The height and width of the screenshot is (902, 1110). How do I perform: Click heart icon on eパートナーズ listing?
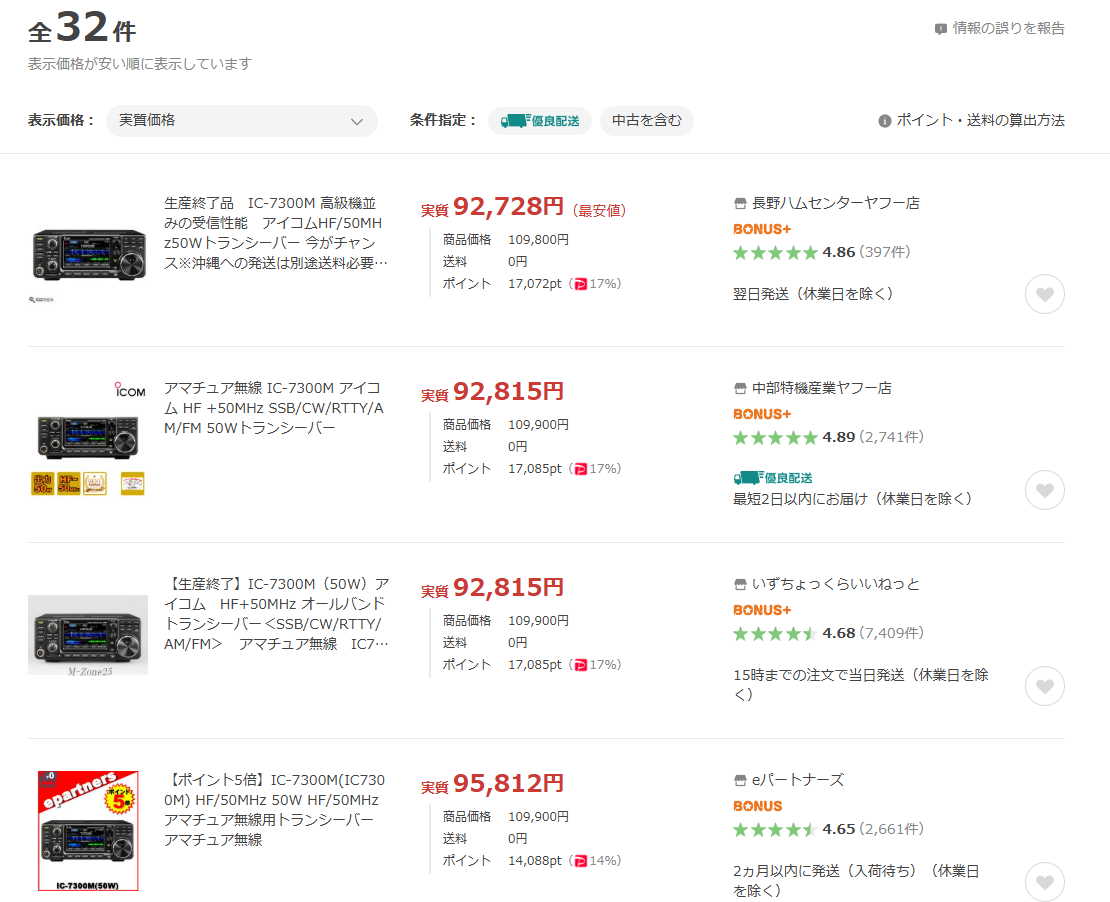click(1044, 881)
